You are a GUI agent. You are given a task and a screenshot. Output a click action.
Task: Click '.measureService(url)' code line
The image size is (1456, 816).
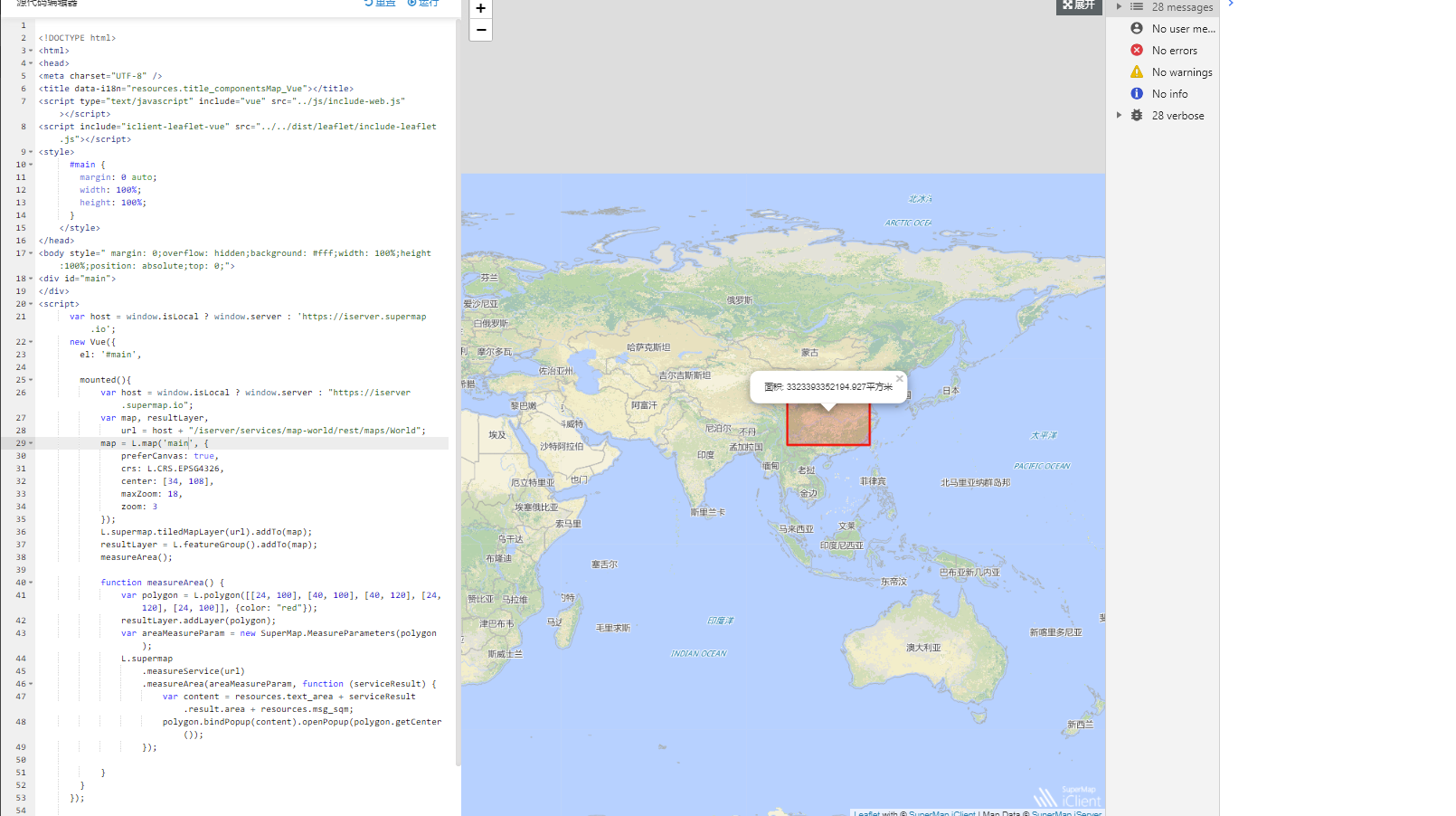tap(194, 671)
